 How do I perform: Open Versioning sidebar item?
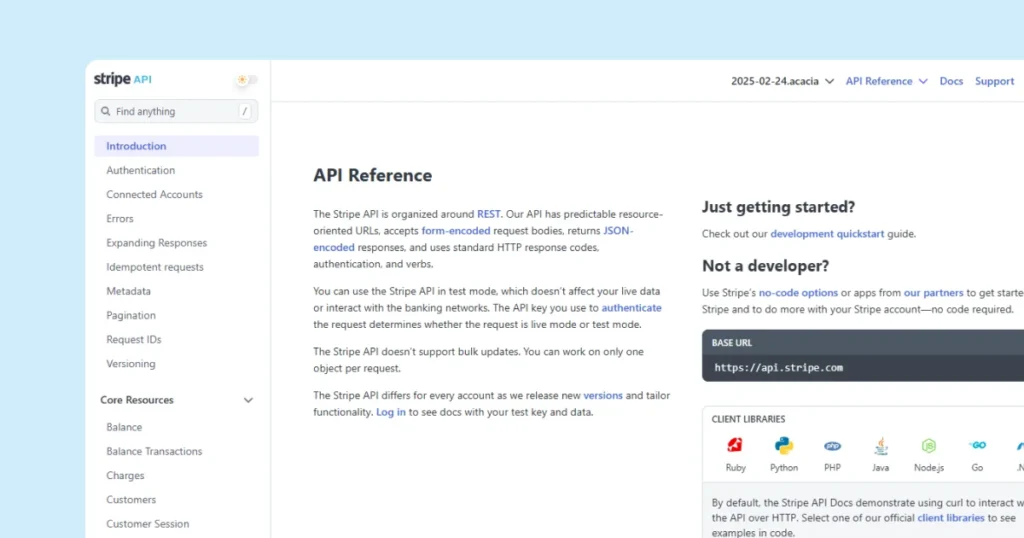131,364
